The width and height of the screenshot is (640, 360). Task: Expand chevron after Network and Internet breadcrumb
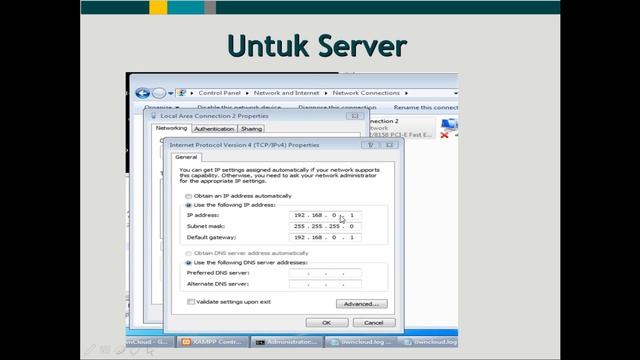pyautogui.click(x=326, y=93)
